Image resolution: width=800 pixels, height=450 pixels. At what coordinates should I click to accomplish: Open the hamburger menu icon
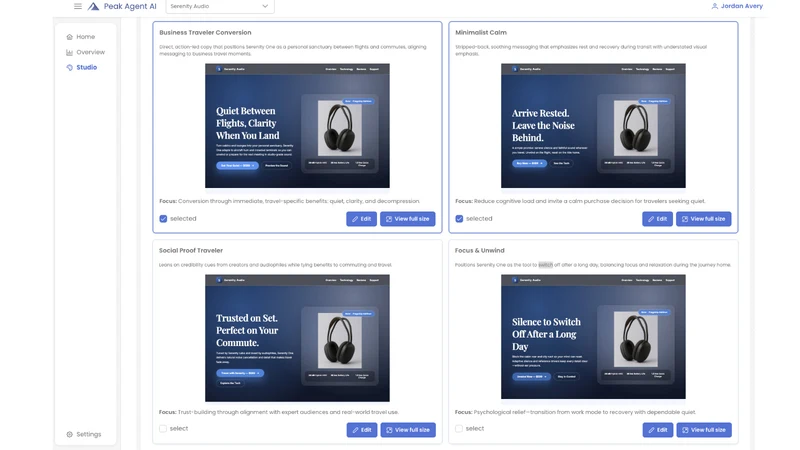point(78,6)
